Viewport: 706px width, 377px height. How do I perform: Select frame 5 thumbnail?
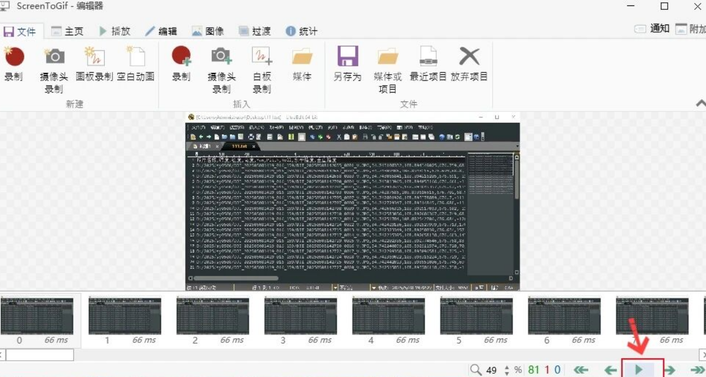tap(476, 320)
